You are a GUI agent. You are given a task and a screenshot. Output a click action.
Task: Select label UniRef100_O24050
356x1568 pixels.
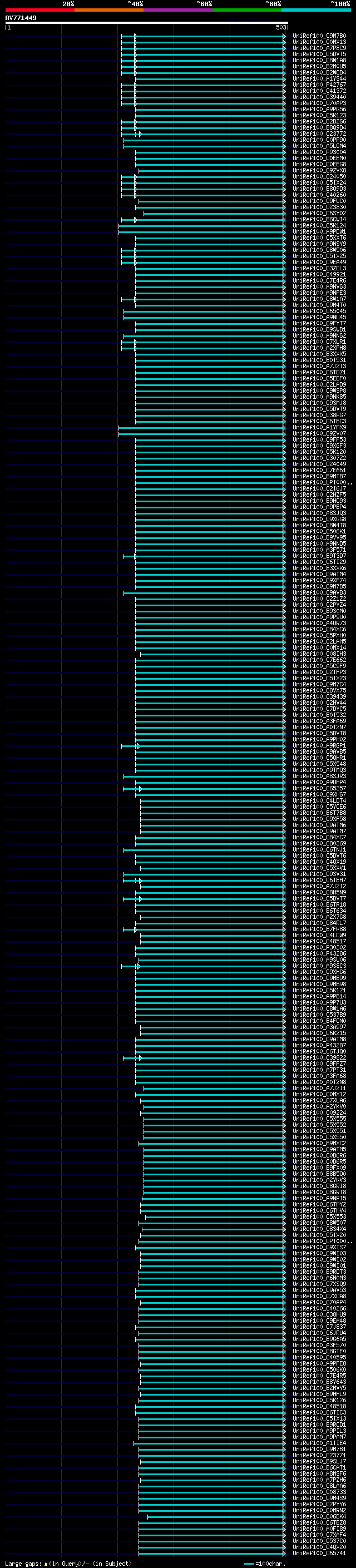319,176
